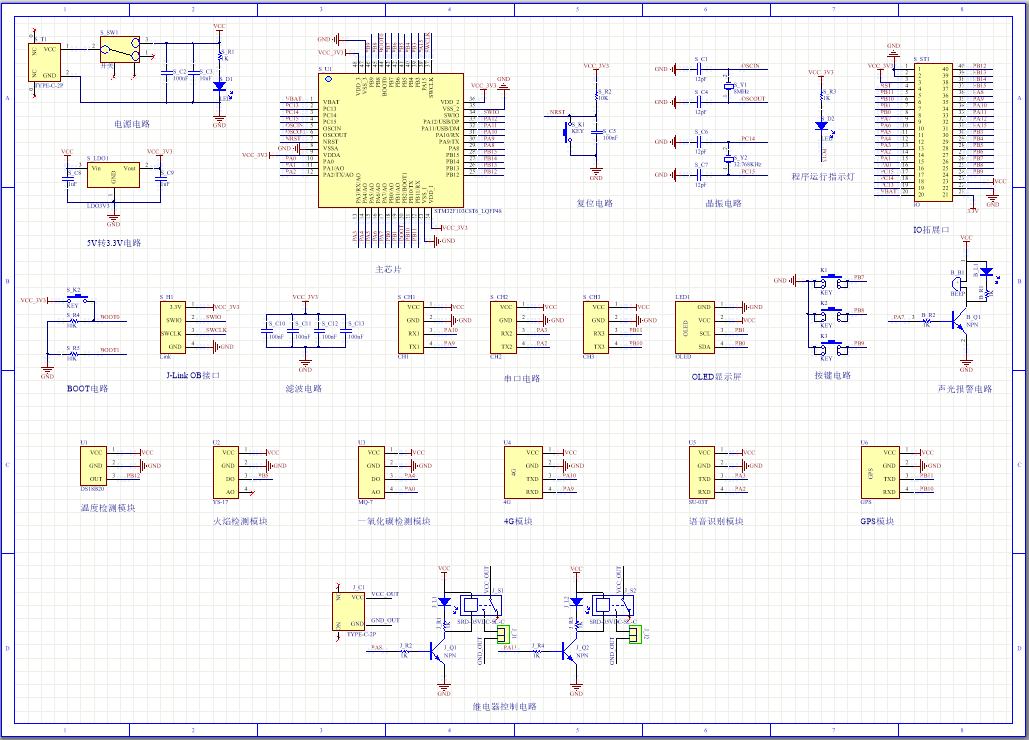This screenshot has height=740, width=1029.
Task: Click the '晶振电路' label
Action: tap(723, 203)
